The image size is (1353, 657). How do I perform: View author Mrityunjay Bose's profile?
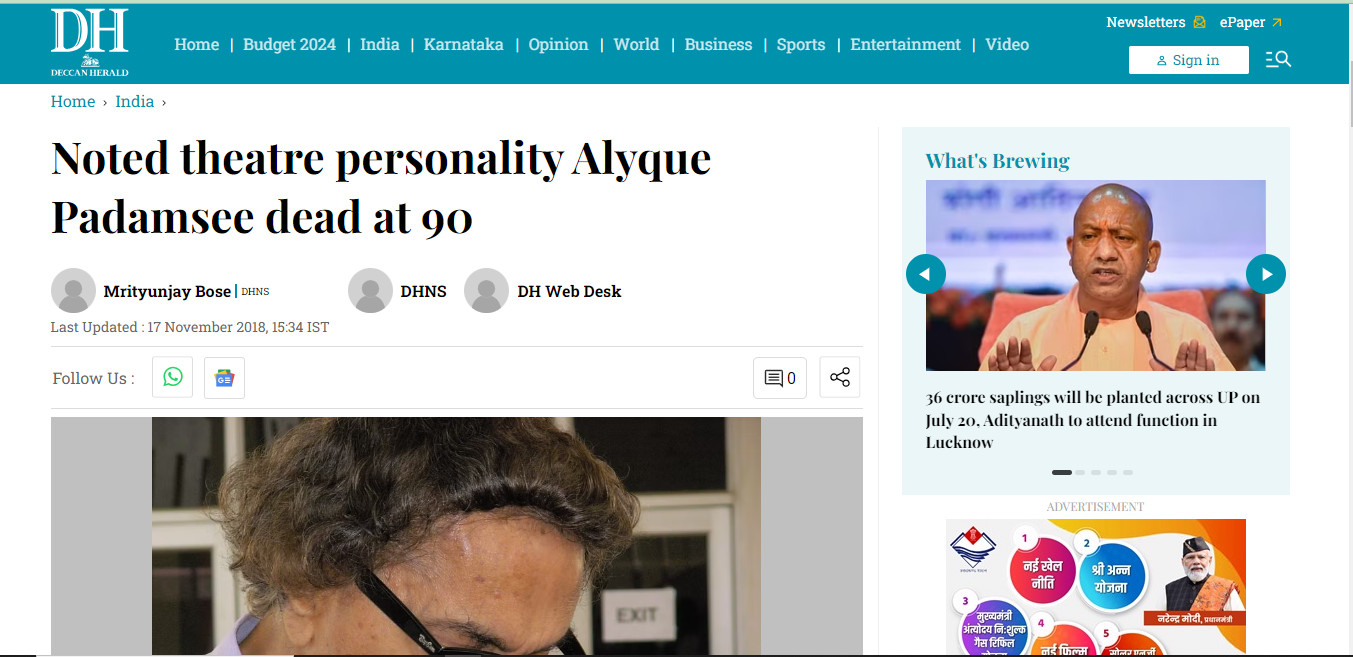(x=167, y=291)
